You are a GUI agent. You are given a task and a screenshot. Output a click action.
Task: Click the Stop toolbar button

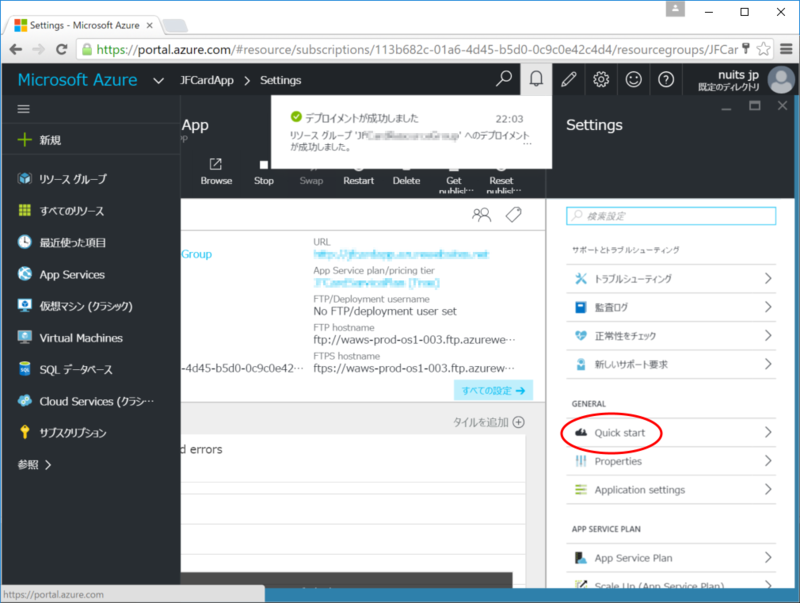(x=264, y=172)
